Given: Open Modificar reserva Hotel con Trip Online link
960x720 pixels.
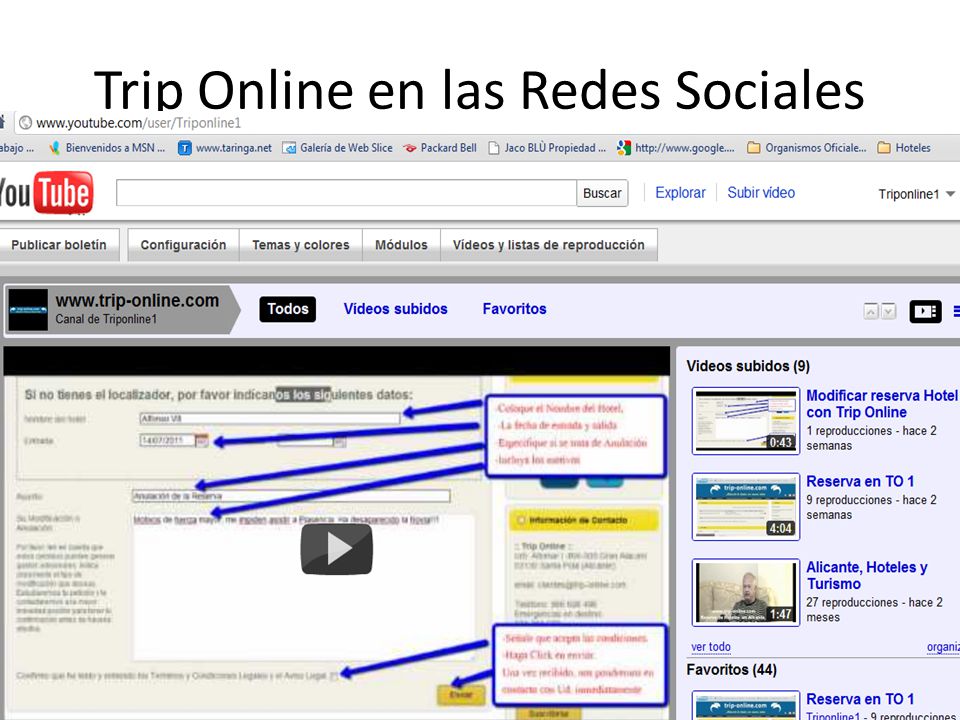Looking at the screenshot, I should (882, 403).
